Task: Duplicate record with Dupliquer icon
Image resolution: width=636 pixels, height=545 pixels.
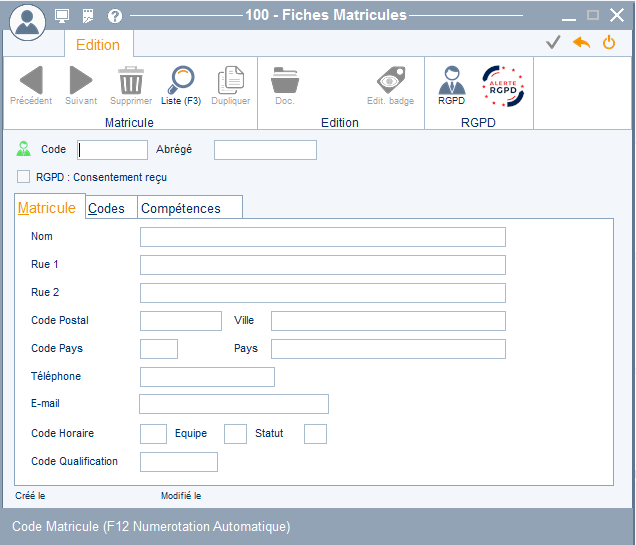Action: (231, 80)
